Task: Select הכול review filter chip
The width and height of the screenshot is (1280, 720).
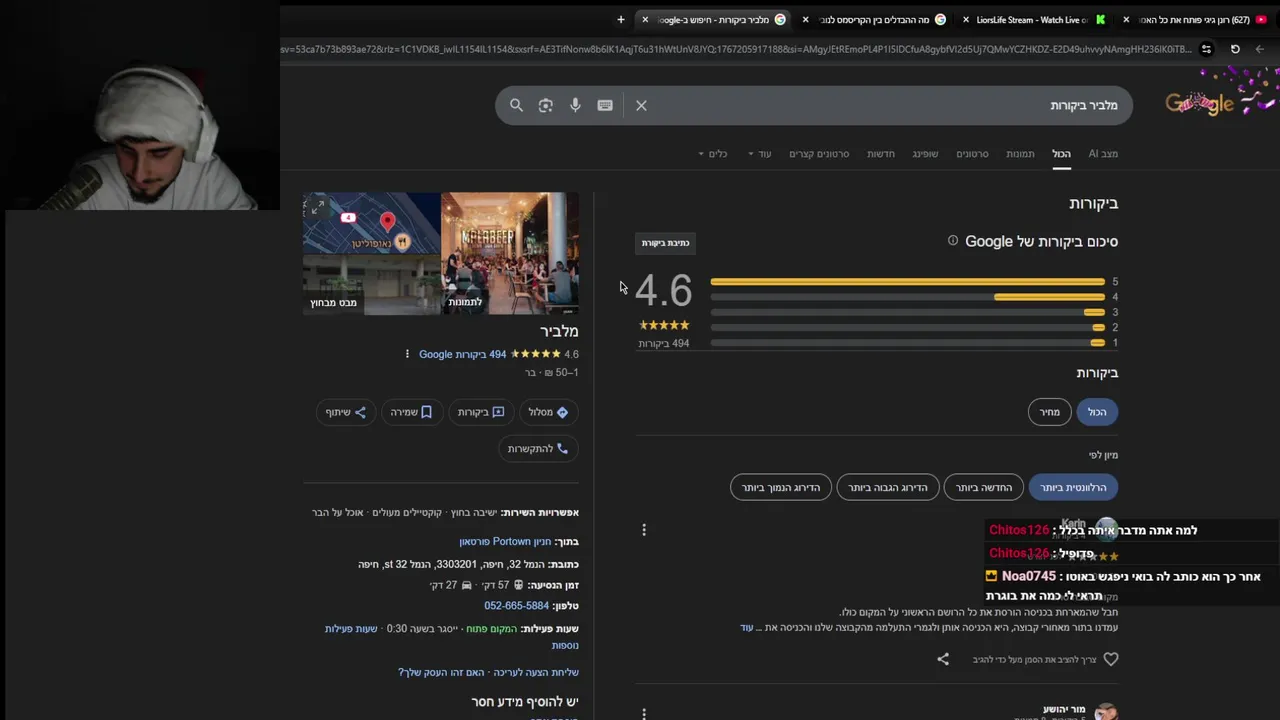Action: click(1097, 412)
